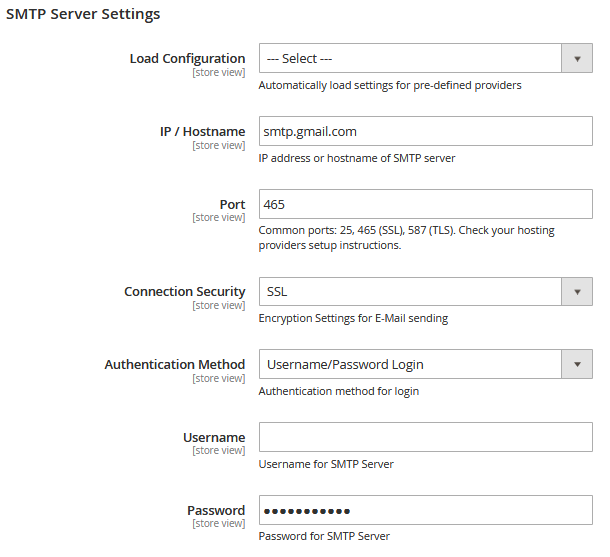Focus the Port field showing 465
Image resolution: width=610 pixels, height=557 pixels.
(425, 204)
